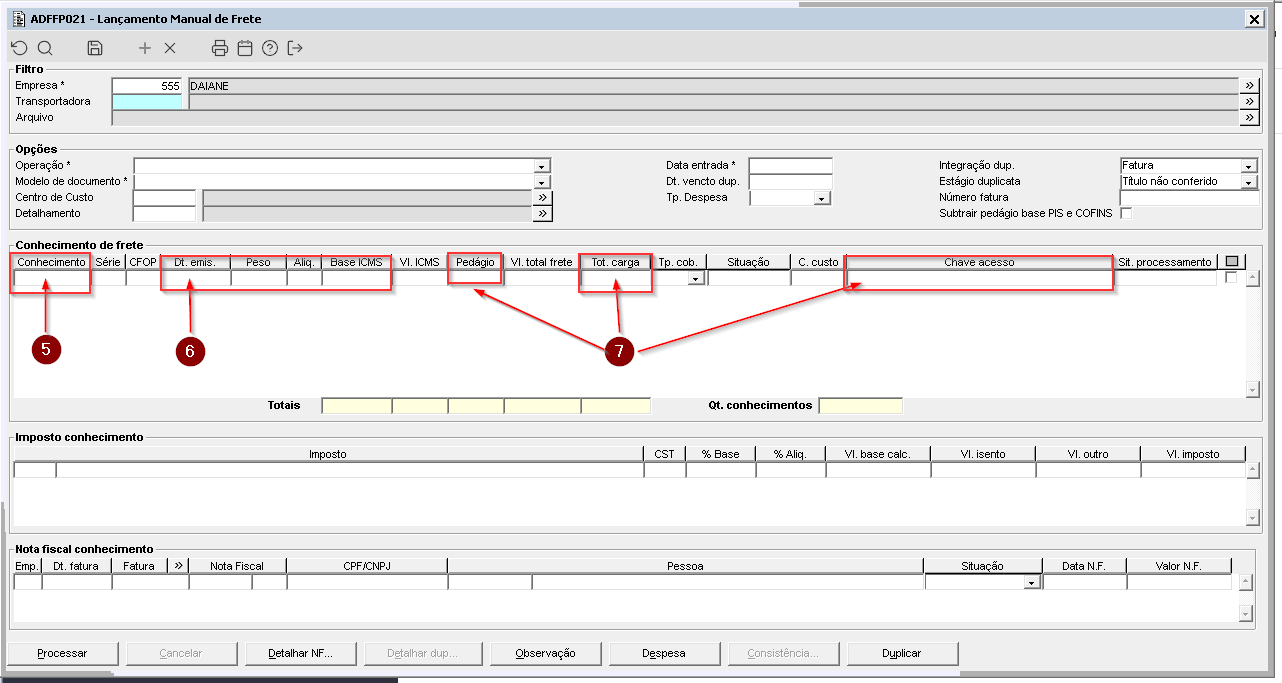This screenshot has height=683, width=1282.
Task: Click the Pessoa column header
Action: (685, 566)
